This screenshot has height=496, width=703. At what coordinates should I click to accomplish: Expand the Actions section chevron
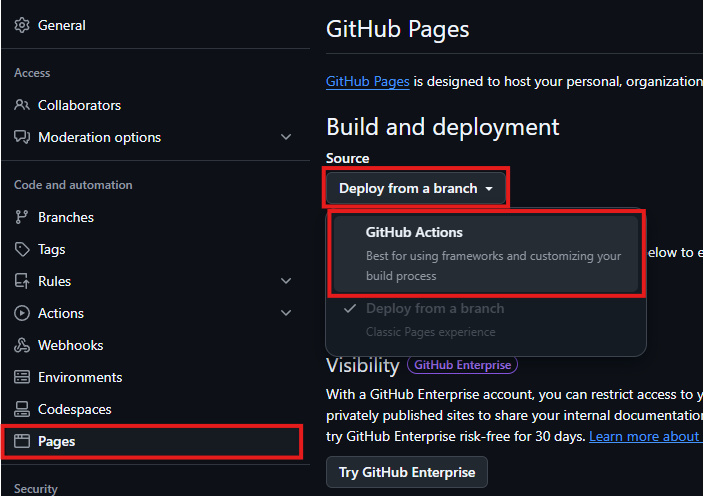(x=286, y=313)
